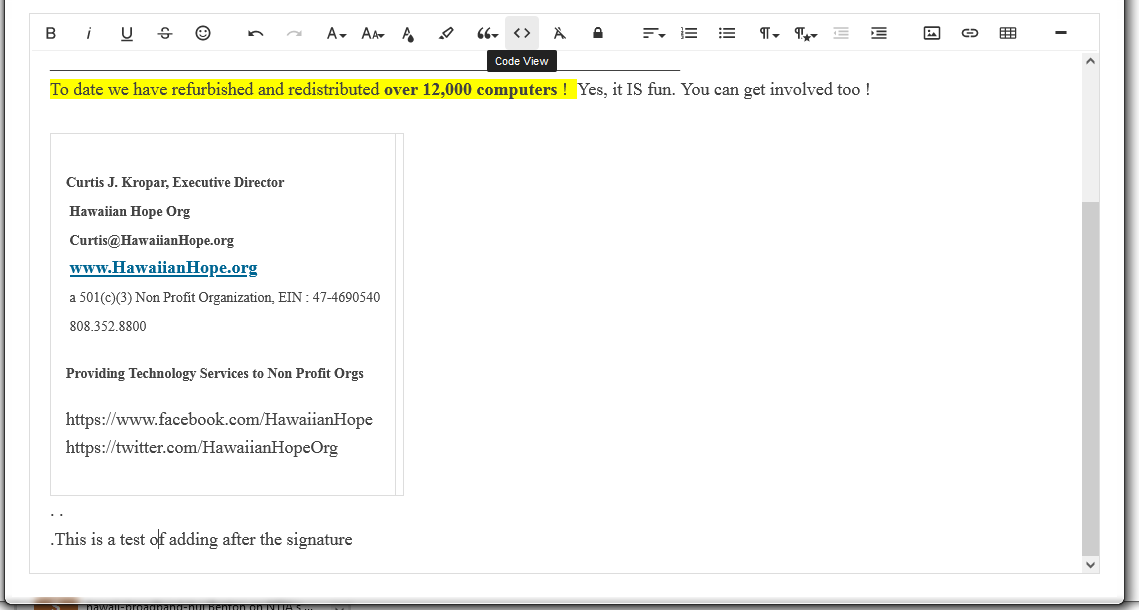Viewport: 1139px width, 610px height.
Task: Insert horizontal line
Action: (1061, 33)
